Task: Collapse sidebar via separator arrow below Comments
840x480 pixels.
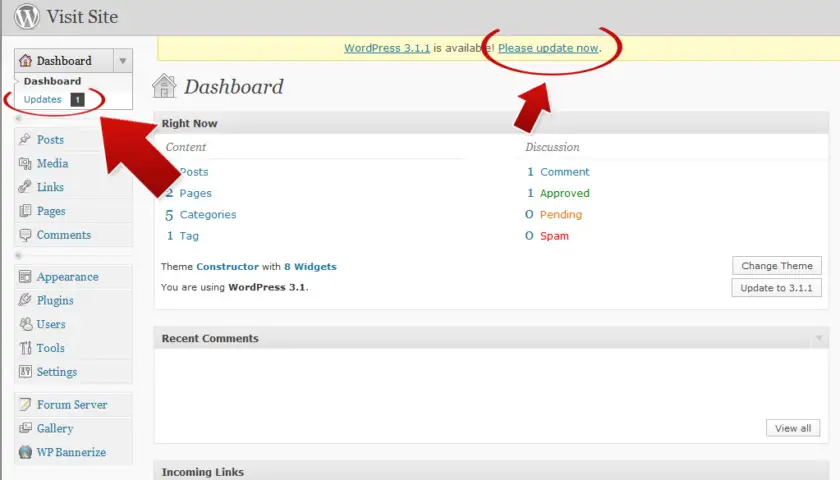Action: tap(18, 256)
